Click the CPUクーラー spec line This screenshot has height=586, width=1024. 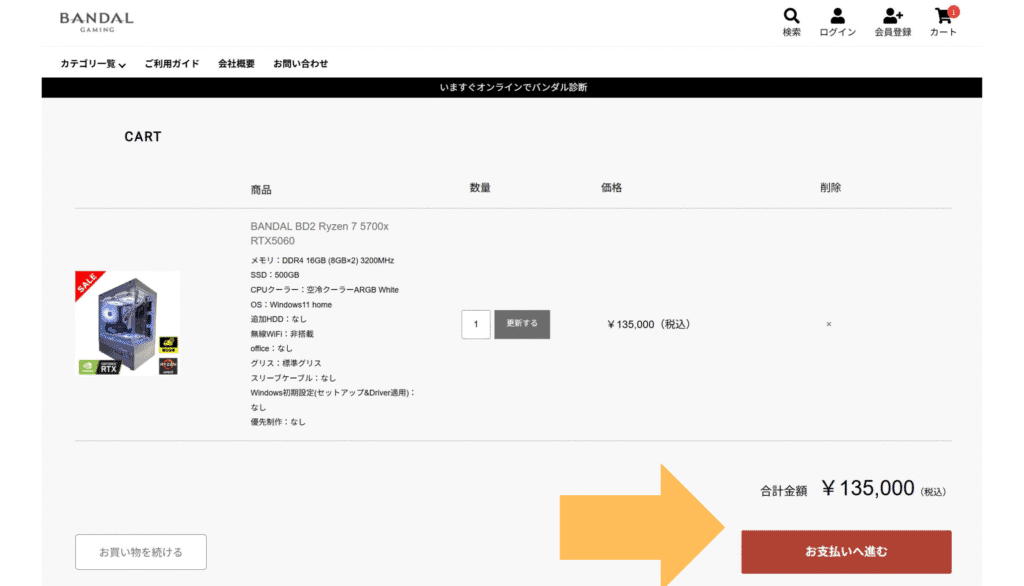325,289
